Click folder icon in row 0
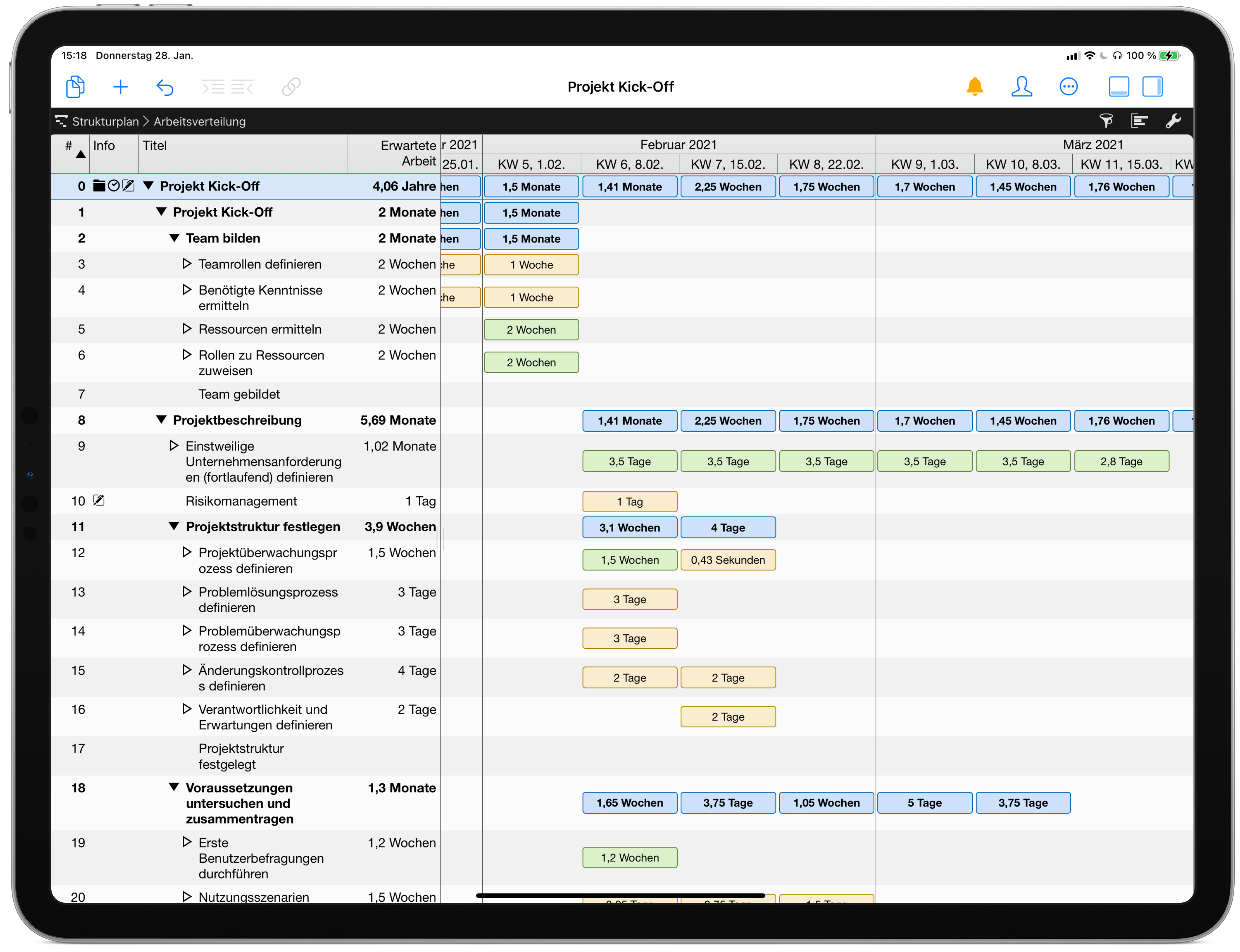This screenshot has height=952, width=1240. (x=99, y=186)
